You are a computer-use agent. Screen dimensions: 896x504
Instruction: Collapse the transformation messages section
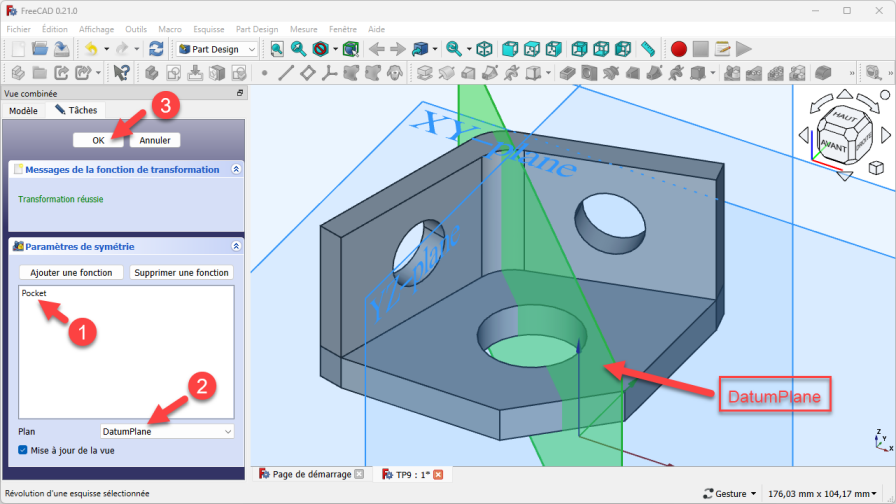point(236,170)
